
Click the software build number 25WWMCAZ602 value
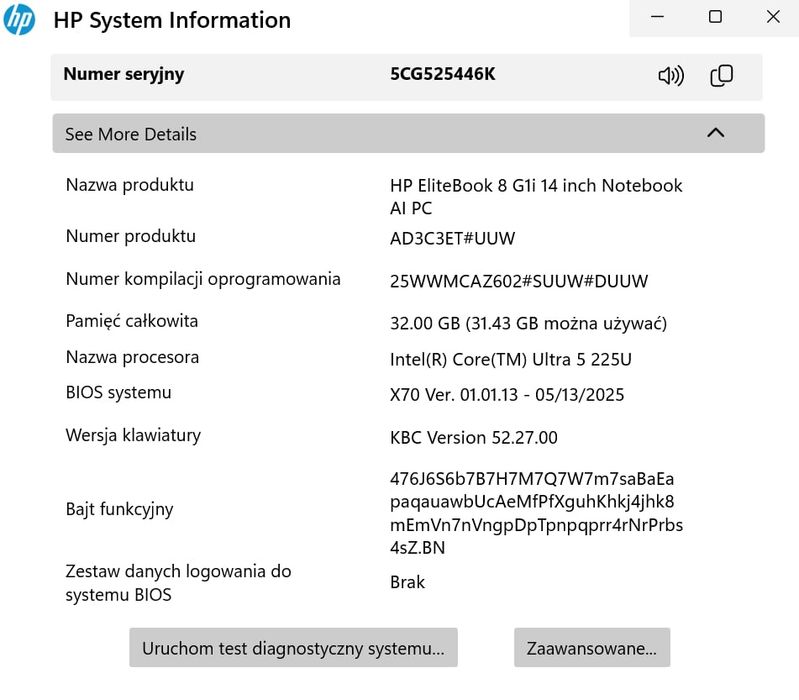pos(519,281)
